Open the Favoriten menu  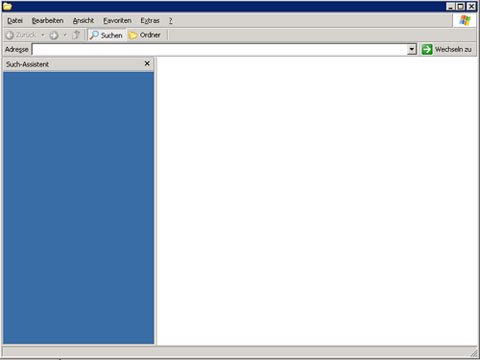[117, 21]
